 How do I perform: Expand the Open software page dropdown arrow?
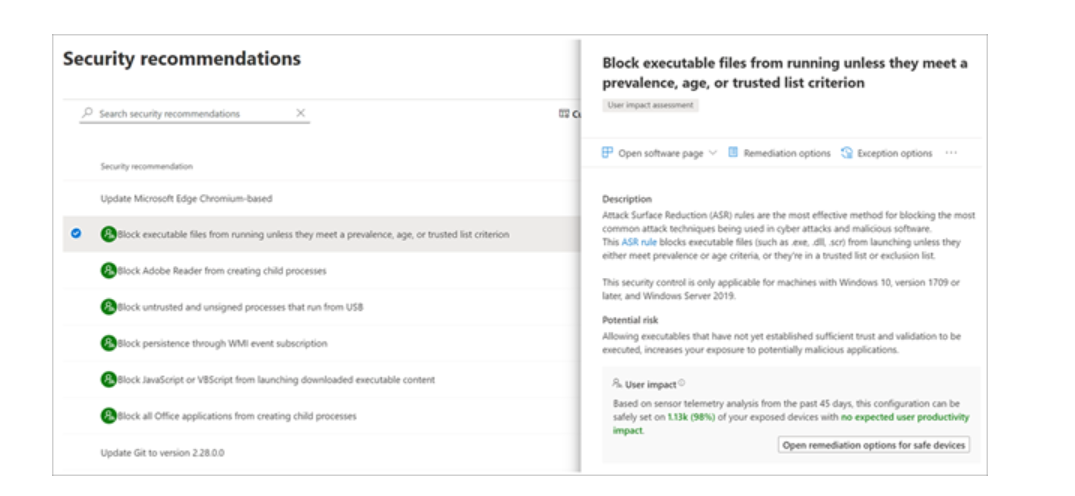point(712,153)
